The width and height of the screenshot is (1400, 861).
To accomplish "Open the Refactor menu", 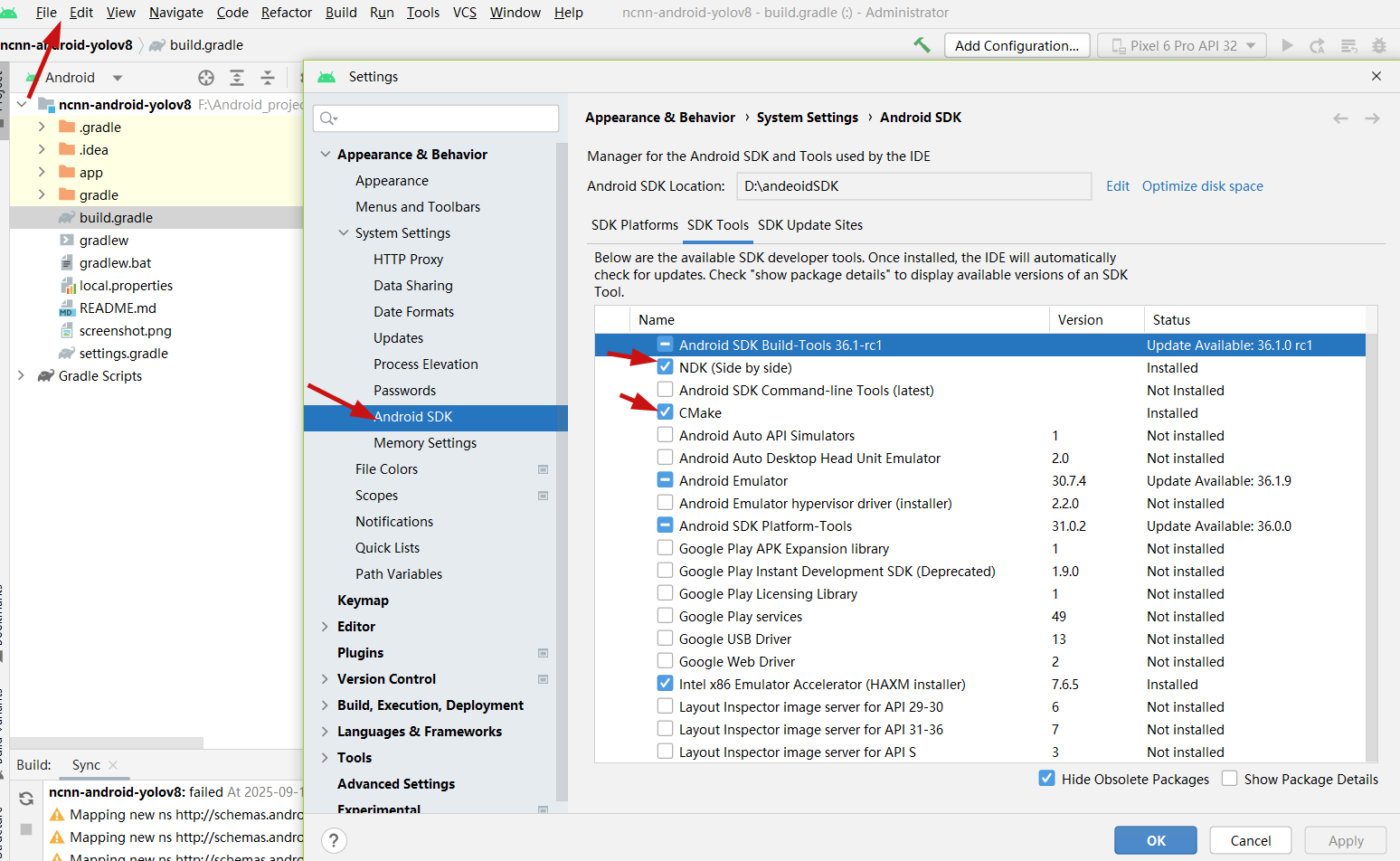I will click(x=287, y=13).
